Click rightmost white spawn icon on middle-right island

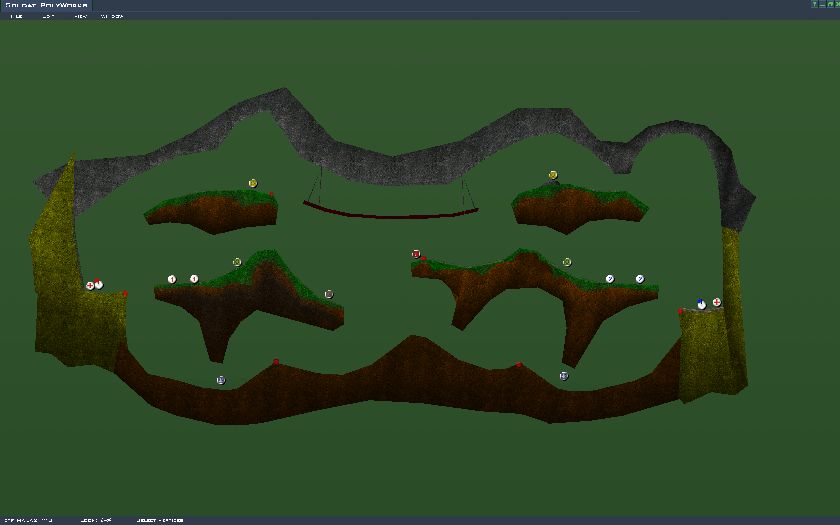[x=640, y=279]
